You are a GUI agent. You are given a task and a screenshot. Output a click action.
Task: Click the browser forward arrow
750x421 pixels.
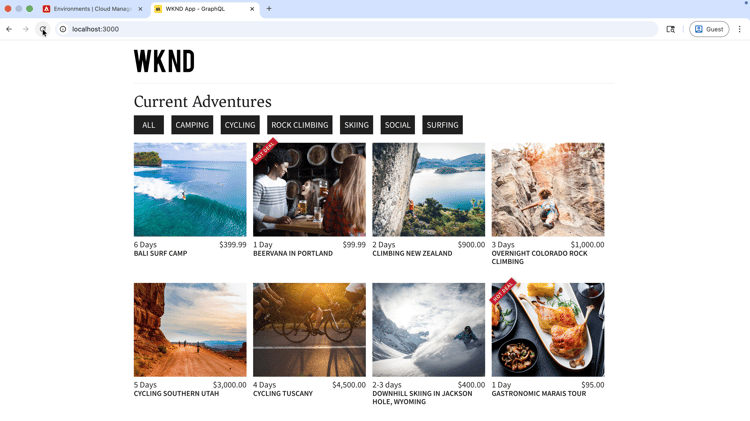tap(25, 29)
